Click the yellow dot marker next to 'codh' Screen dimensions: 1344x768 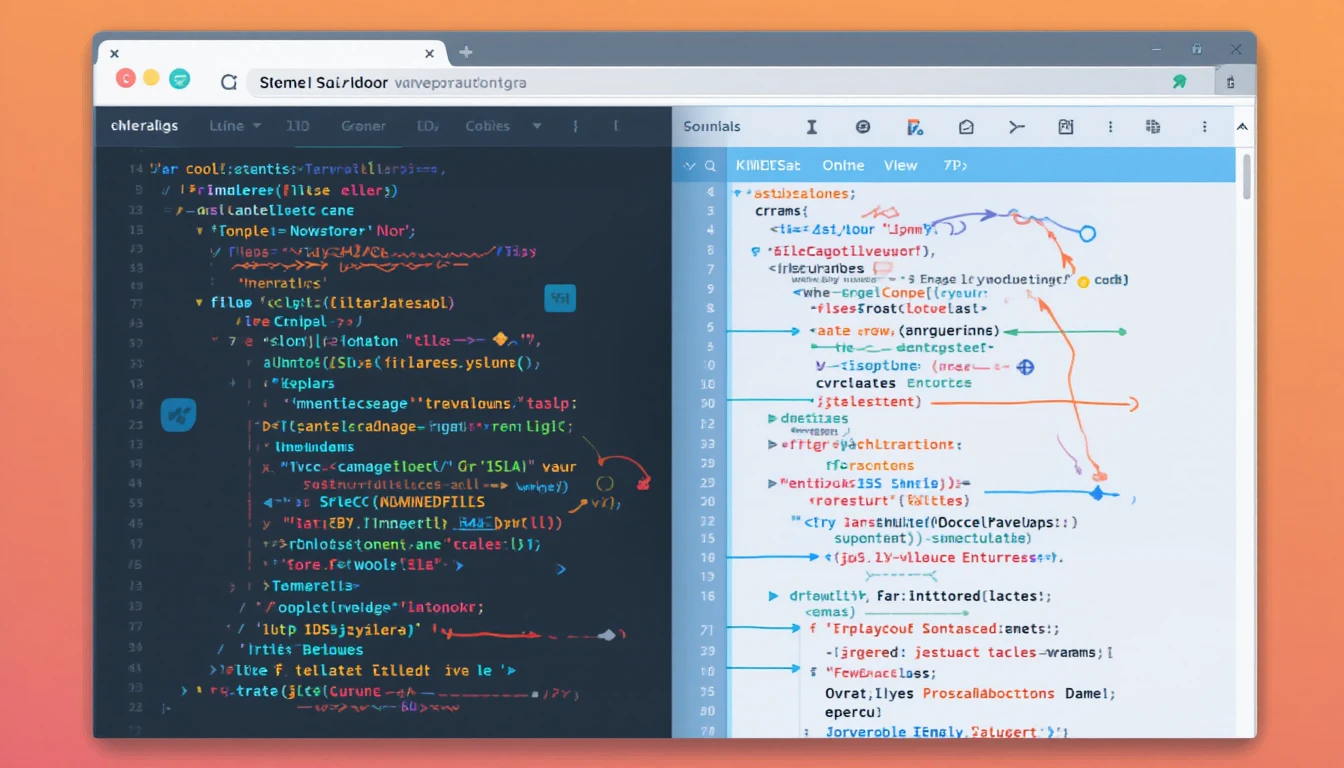pos(1082,282)
